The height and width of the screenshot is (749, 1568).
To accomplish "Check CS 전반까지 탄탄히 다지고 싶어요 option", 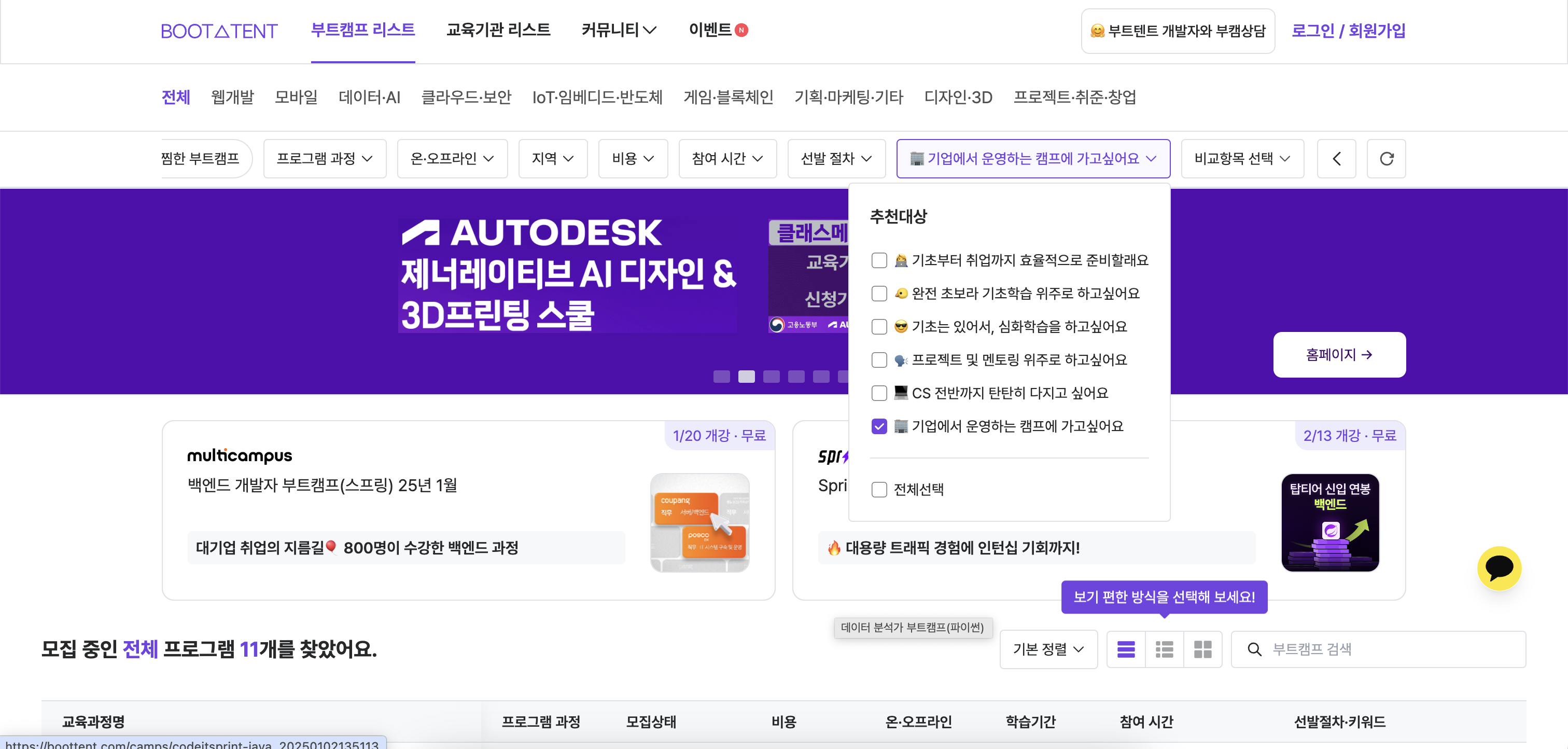I will [879, 393].
